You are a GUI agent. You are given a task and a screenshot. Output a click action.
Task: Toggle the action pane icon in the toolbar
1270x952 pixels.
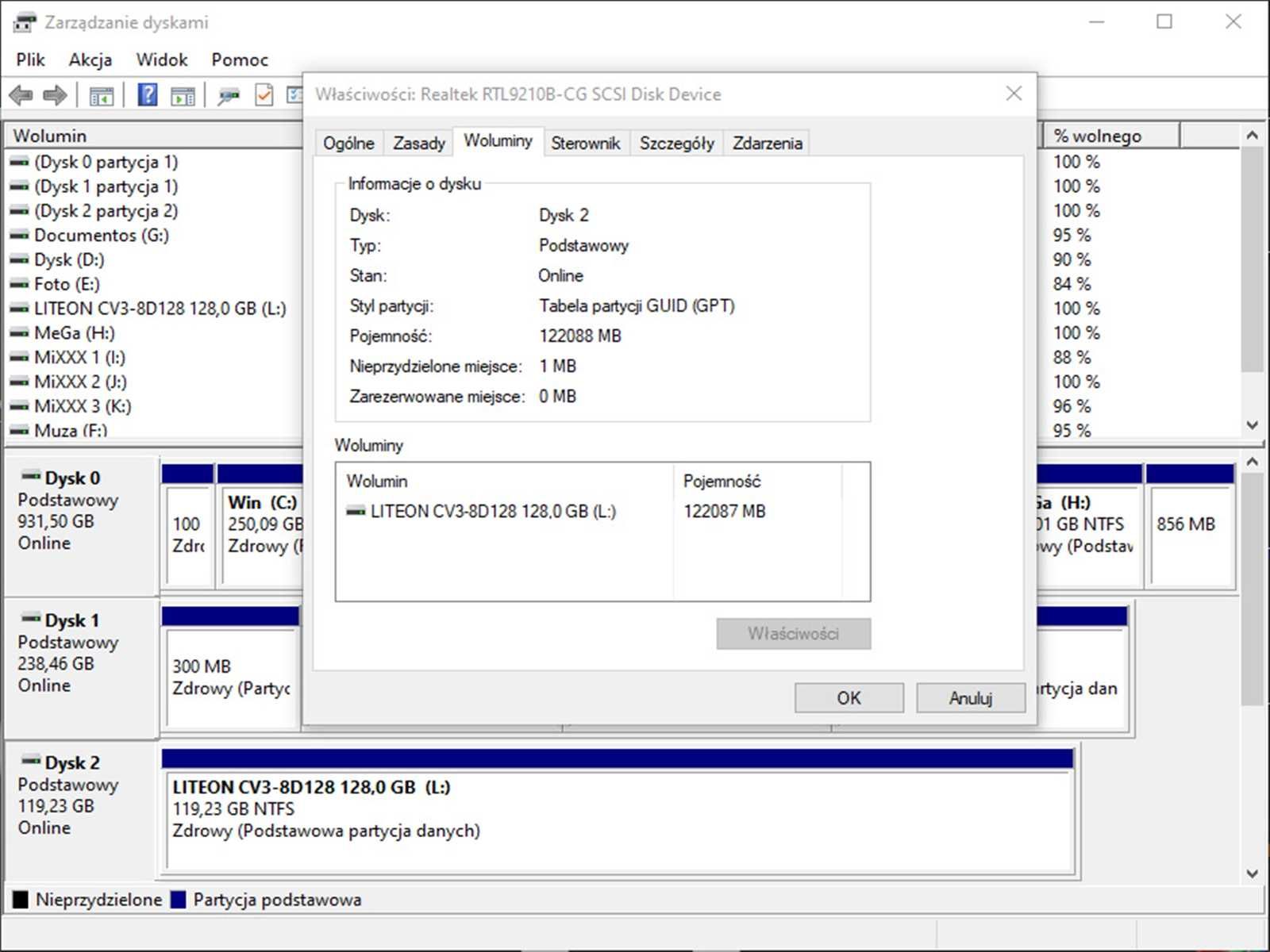[183, 96]
